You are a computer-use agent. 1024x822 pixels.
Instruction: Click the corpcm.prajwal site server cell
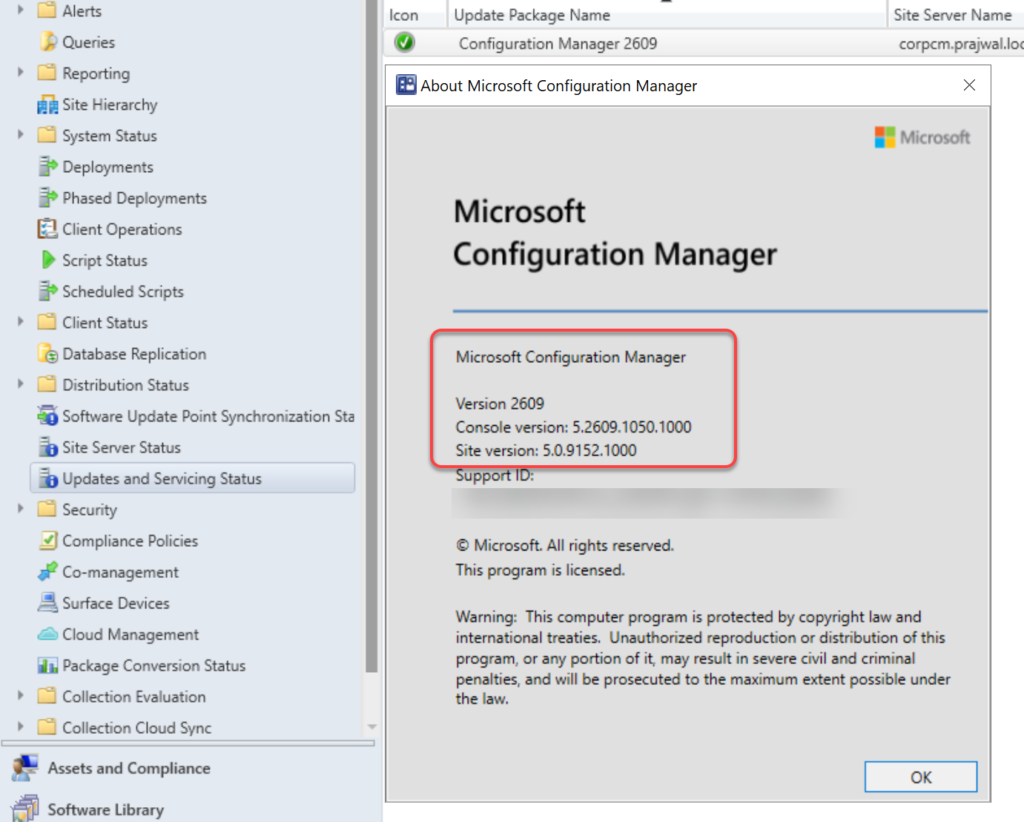[x=960, y=44]
